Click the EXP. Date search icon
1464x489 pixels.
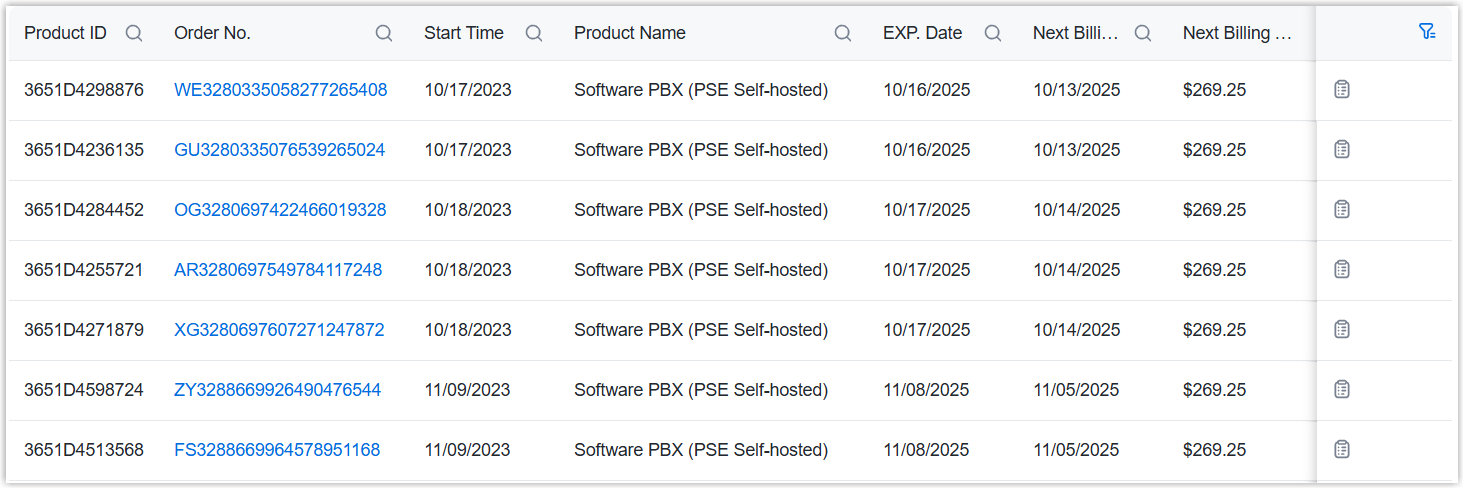993,33
